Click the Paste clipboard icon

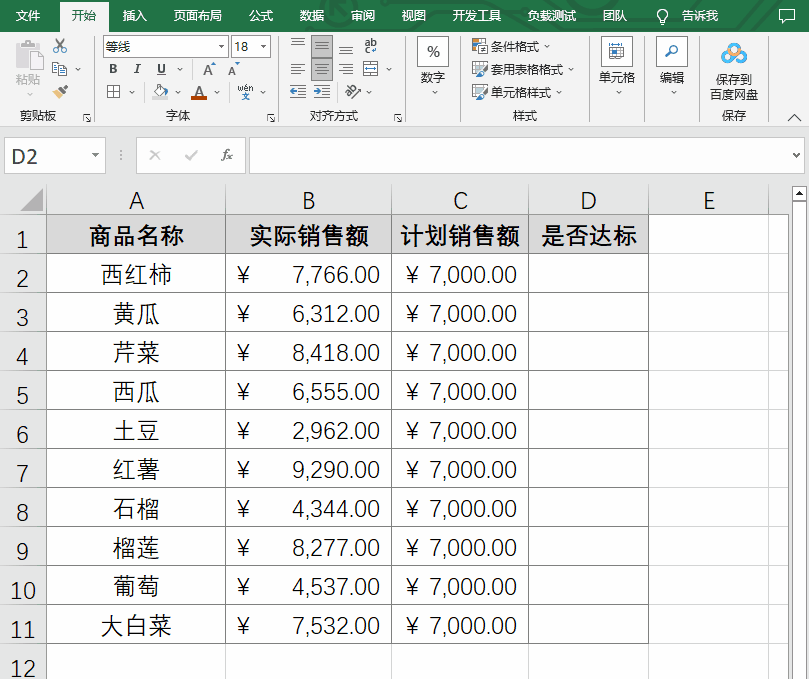tap(29, 55)
